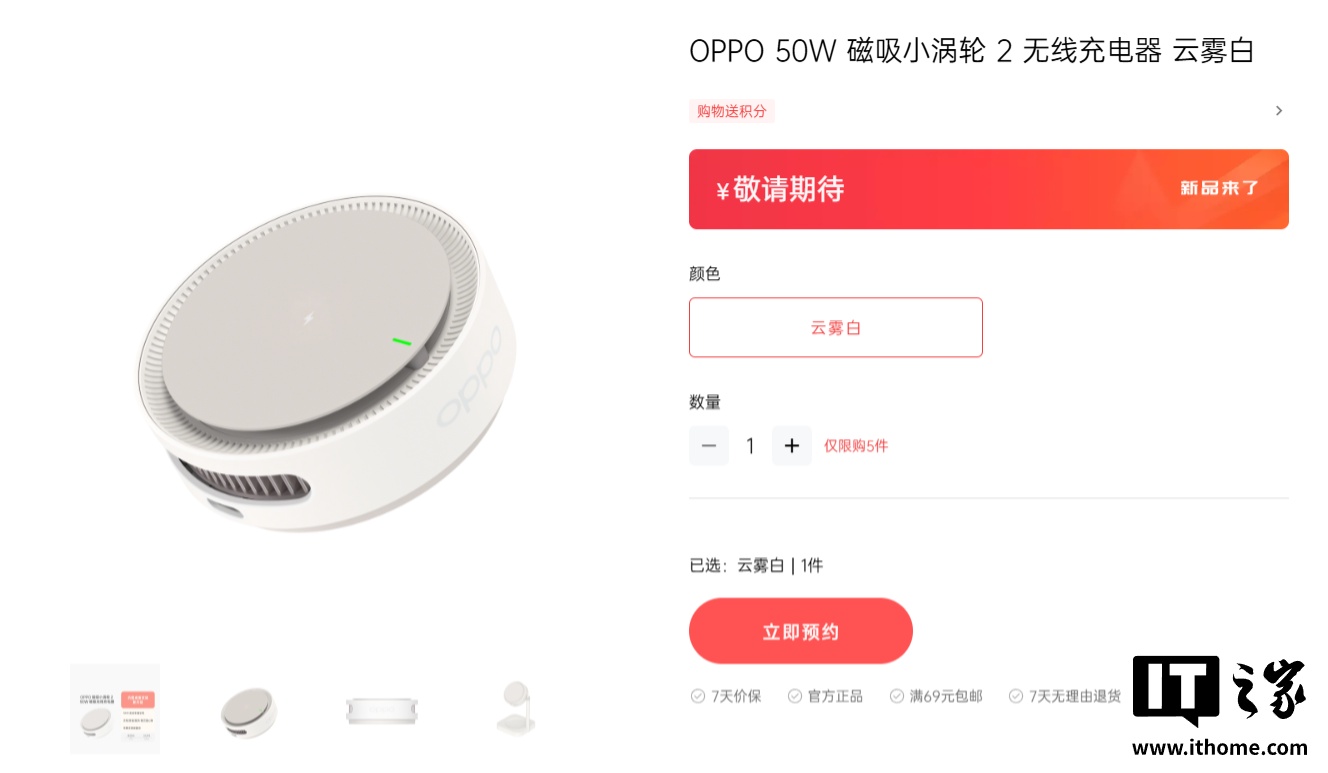This screenshot has height=773, width=1328.
Task: Click the 满69元包邮 checkmark icon
Action: 897,696
